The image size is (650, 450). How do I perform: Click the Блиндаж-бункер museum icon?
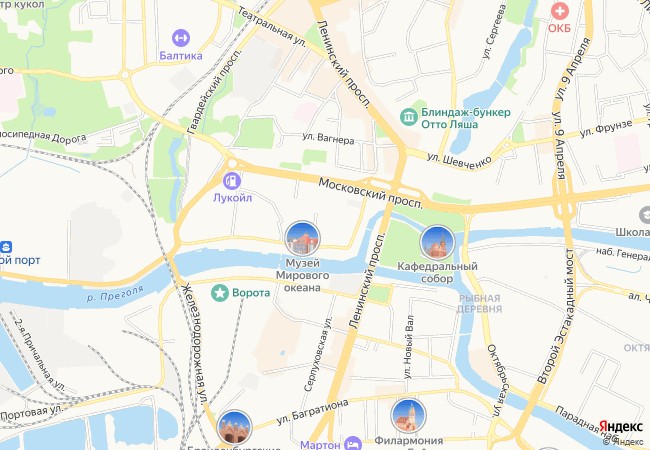click(409, 117)
